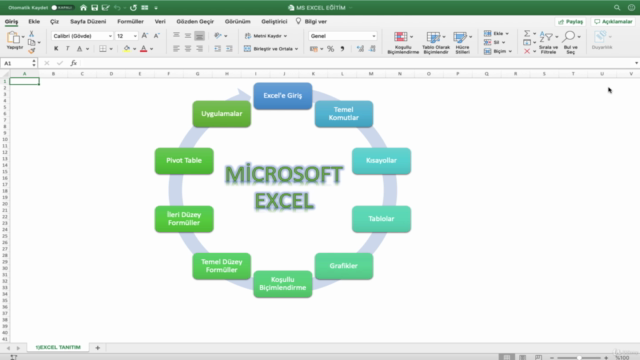The image size is (640, 360).
Task: Expand the Sil cells dropdown
Action: pyautogui.click(x=503, y=42)
